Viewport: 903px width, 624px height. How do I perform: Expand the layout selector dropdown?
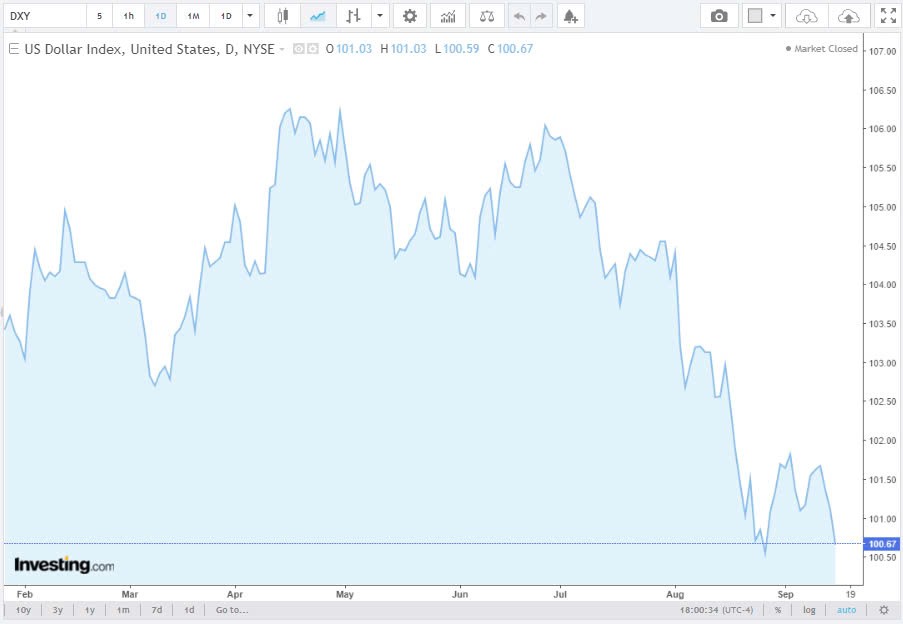point(773,16)
